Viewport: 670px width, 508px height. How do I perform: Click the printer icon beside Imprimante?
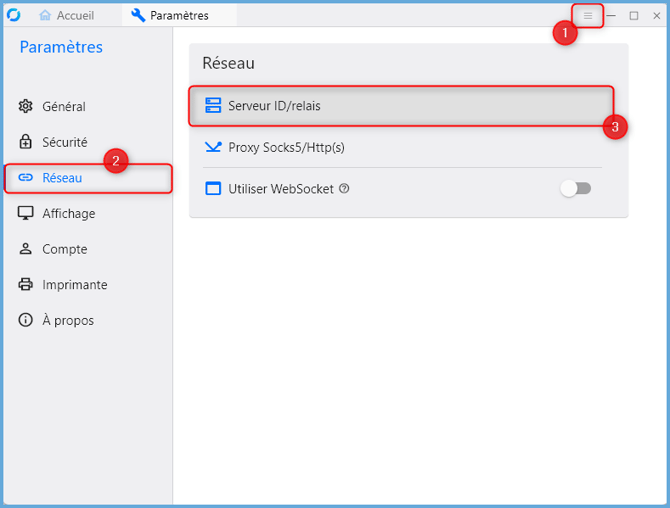(x=26, y=284)
